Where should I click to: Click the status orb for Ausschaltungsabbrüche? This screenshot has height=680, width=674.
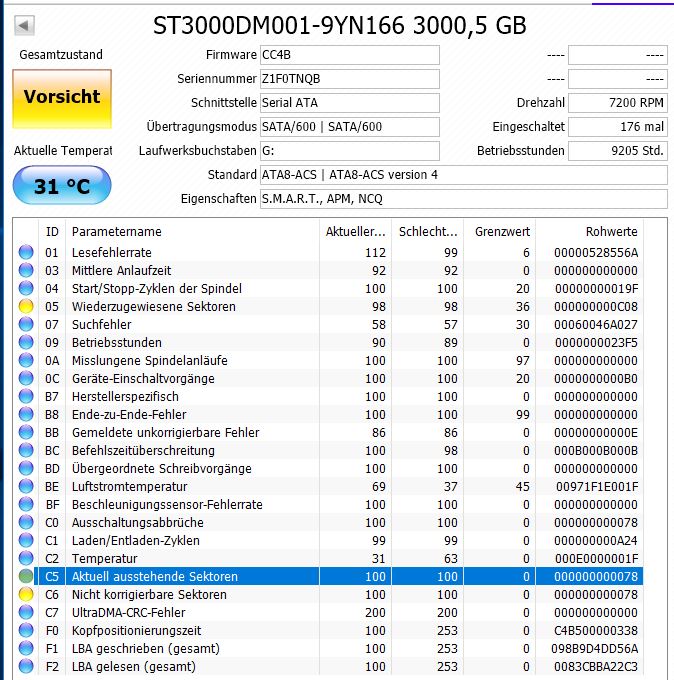[26, 522]
